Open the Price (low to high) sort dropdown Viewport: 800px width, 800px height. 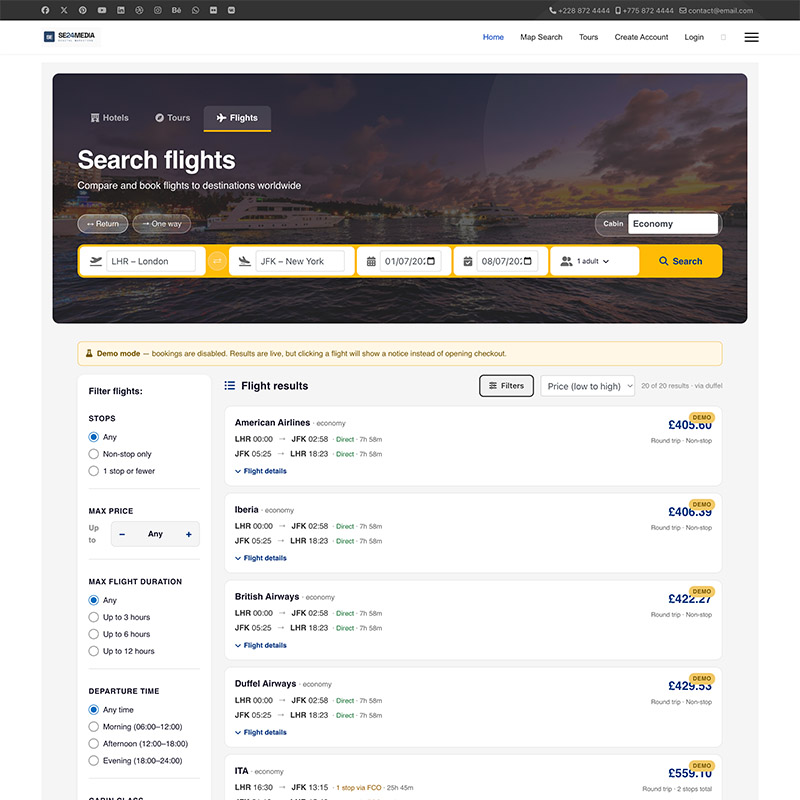[587, 386]
